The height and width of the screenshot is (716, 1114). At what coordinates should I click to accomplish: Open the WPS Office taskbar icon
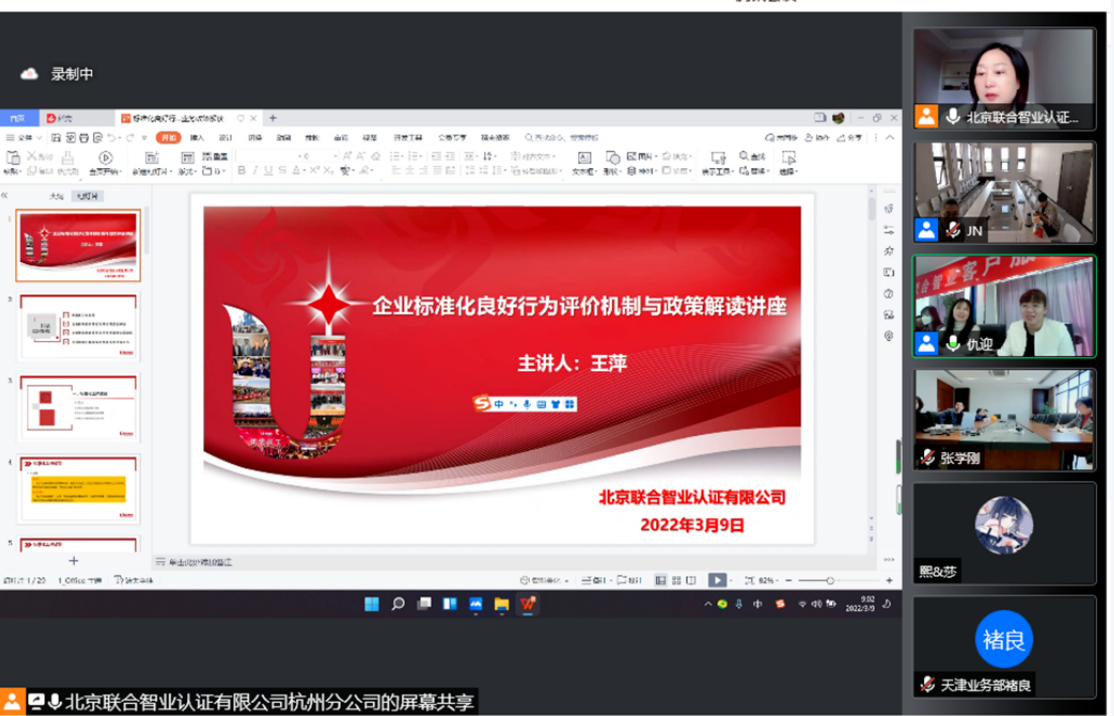click(x=528, y=604)
